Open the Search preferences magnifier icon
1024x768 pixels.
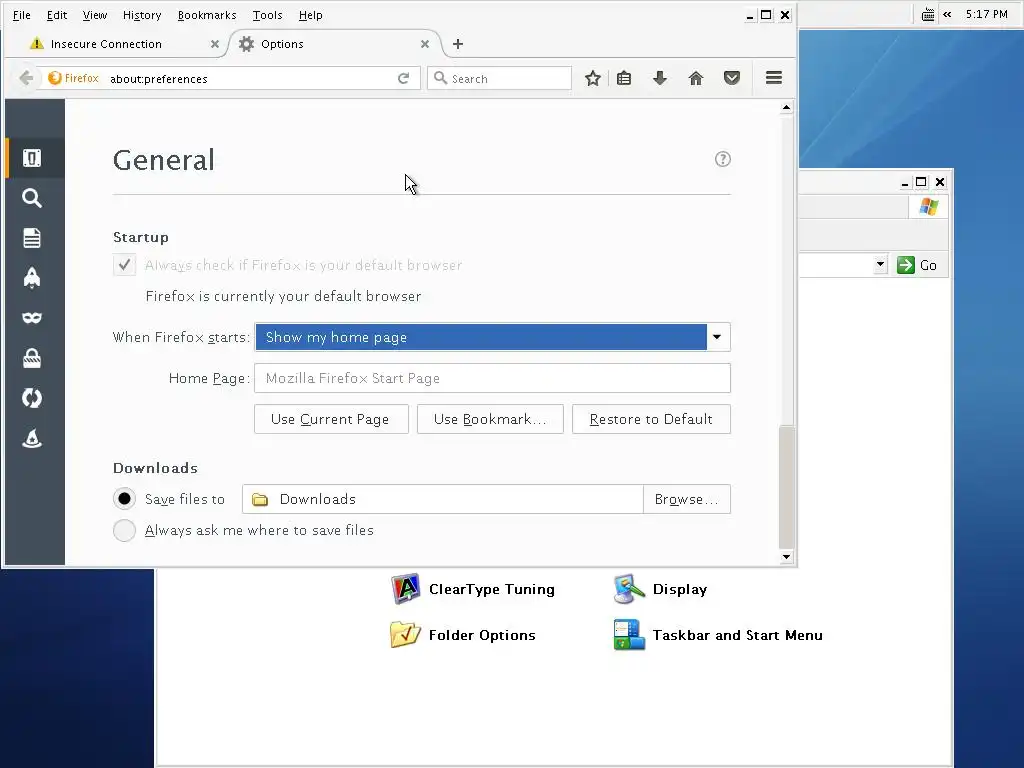[32, 198]
